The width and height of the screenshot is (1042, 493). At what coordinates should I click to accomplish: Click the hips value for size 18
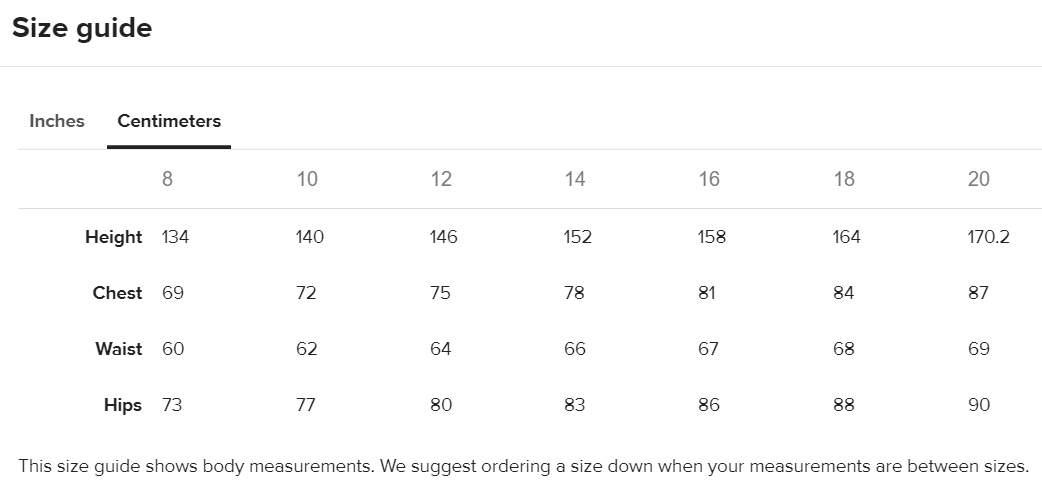844,405
